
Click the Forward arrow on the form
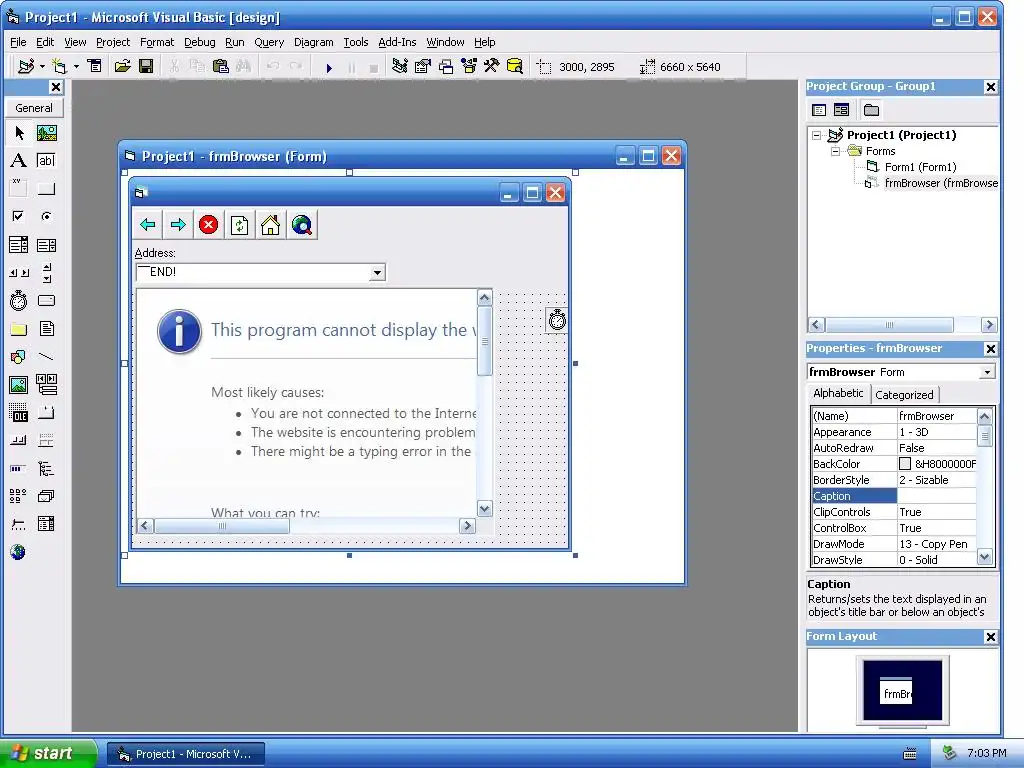tap(178, 225)
